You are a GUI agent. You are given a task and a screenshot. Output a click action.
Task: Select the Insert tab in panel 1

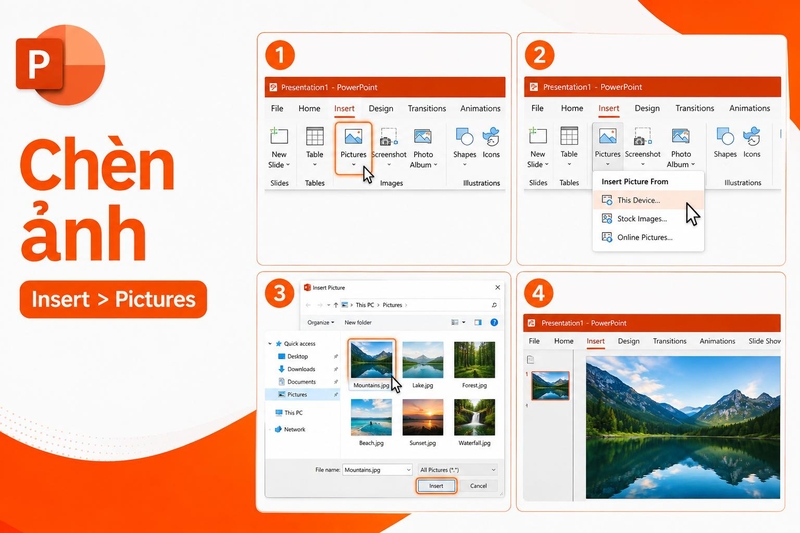(x=344, y=108)
